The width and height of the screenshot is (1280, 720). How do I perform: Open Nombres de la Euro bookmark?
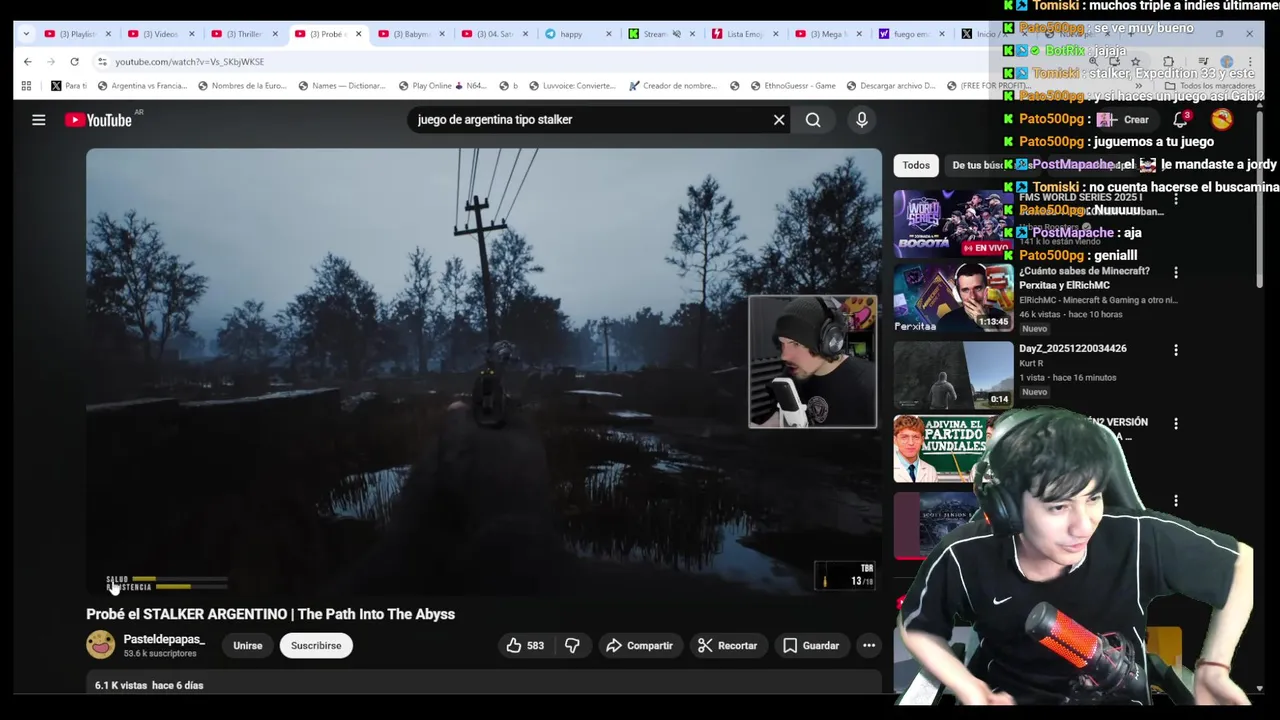pos(242,86)
